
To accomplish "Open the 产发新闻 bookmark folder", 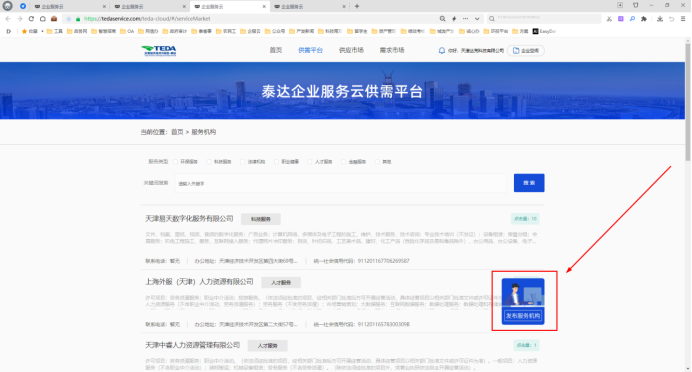I will click(x=302, y=31).
